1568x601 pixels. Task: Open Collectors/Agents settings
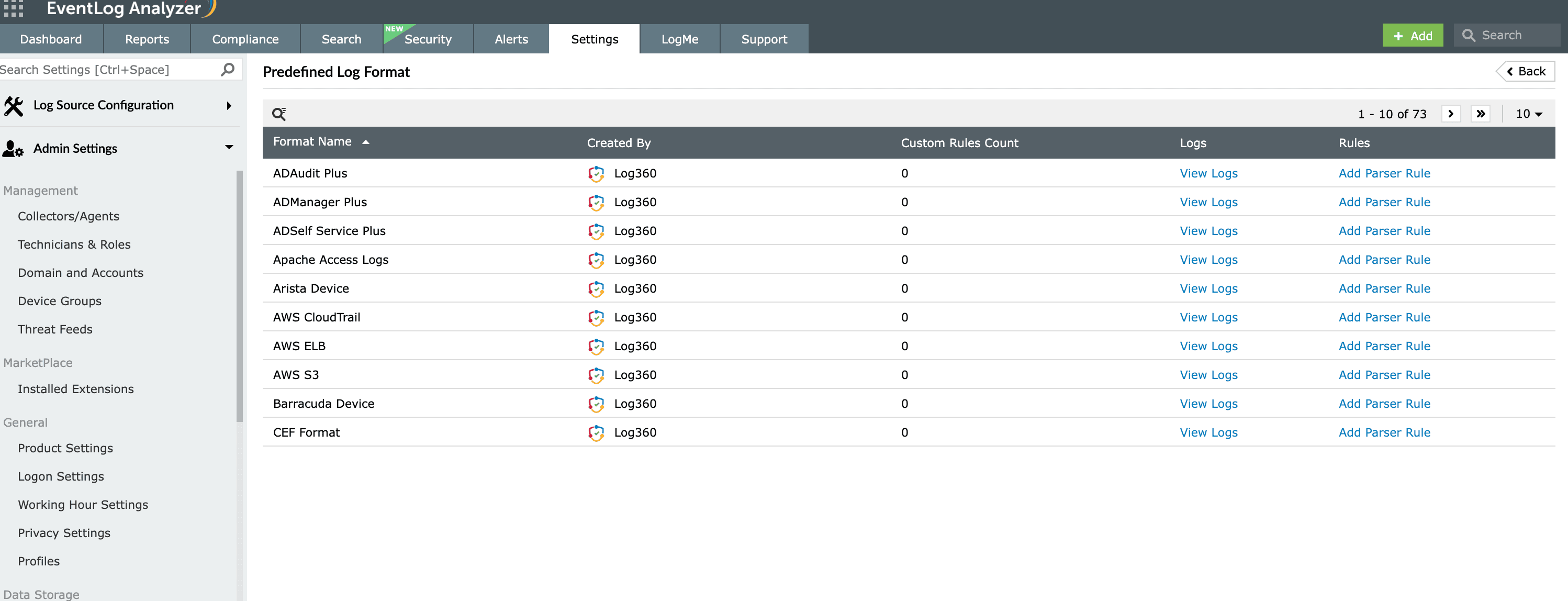click(x=68, y=216)
